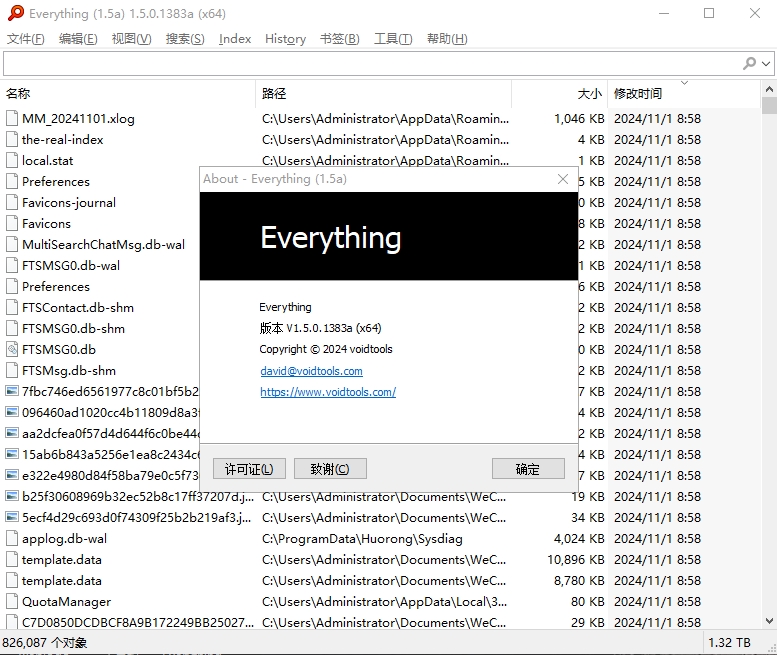This screenshot has height=655, width=777.
Task: Close the About - Everything dialog
Action: [563, 179]
